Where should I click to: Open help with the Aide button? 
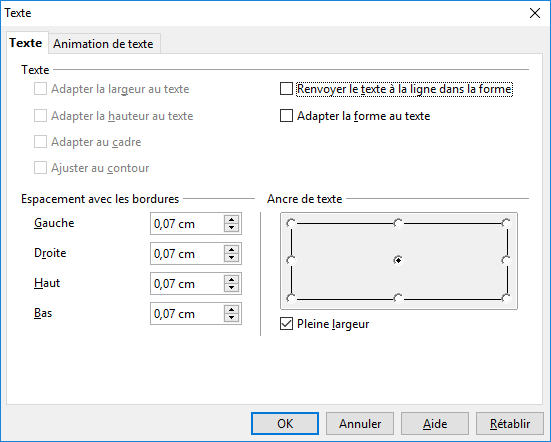435,423
